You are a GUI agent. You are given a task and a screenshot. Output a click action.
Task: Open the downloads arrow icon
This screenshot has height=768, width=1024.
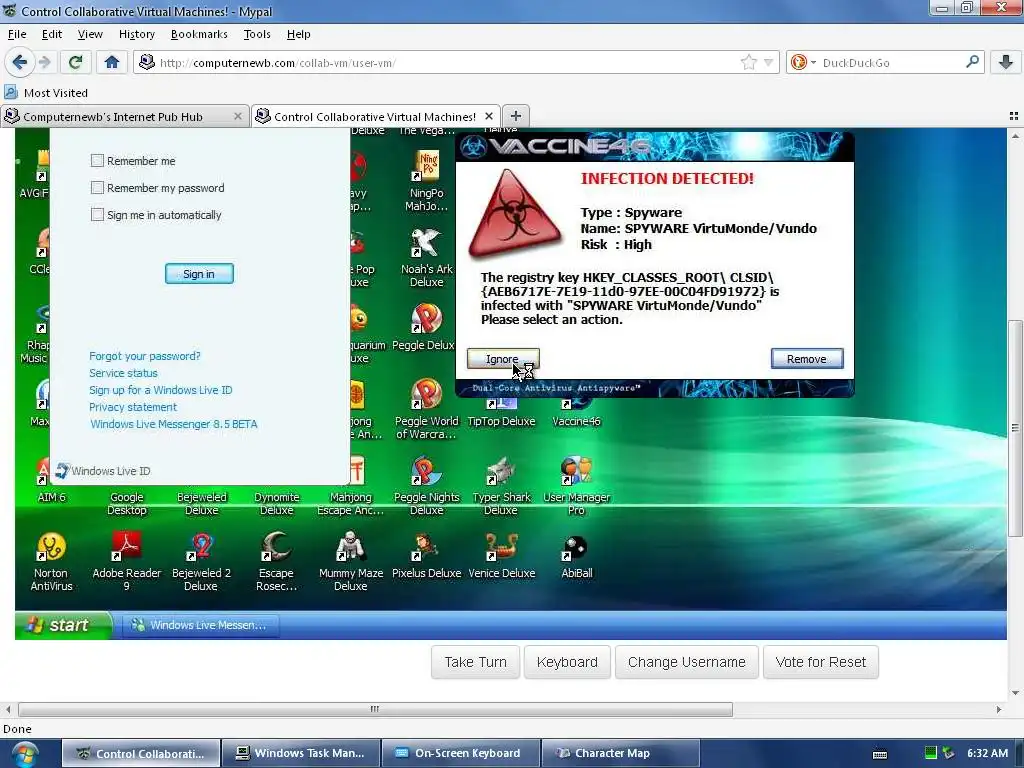[1006, 62]
